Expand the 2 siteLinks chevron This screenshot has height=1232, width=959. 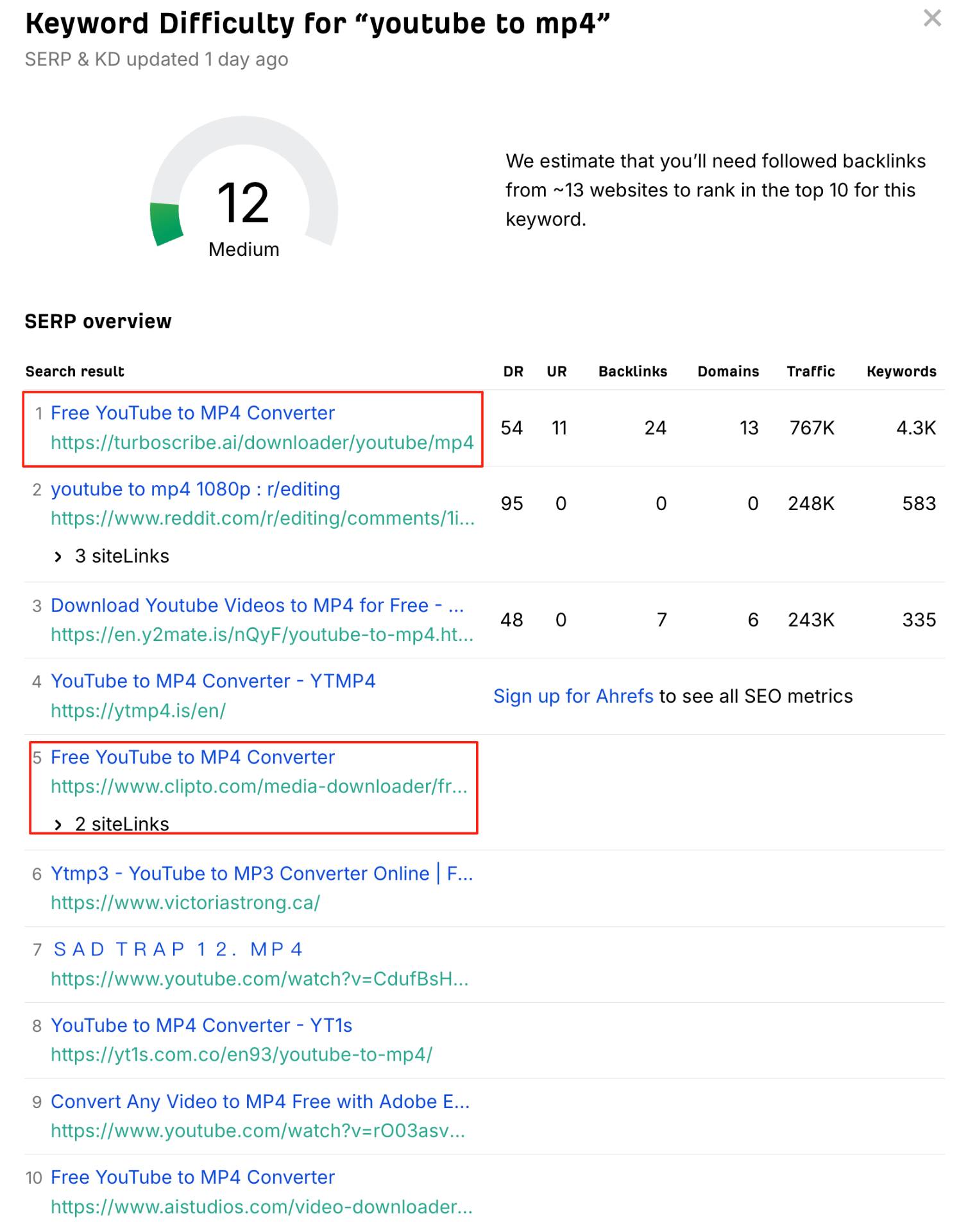point(58,825)
